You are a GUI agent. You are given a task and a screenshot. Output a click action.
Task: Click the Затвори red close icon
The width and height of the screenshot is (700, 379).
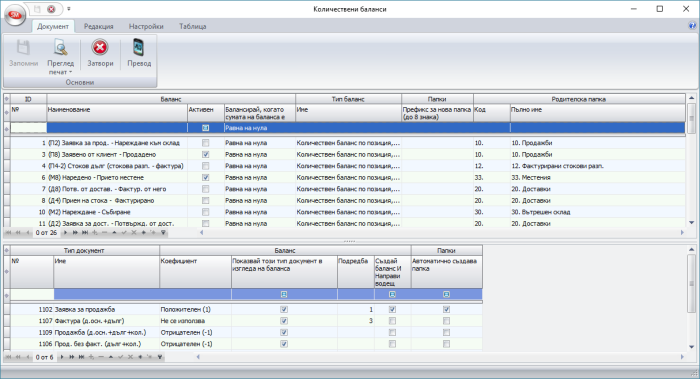[x=100, y=48]
